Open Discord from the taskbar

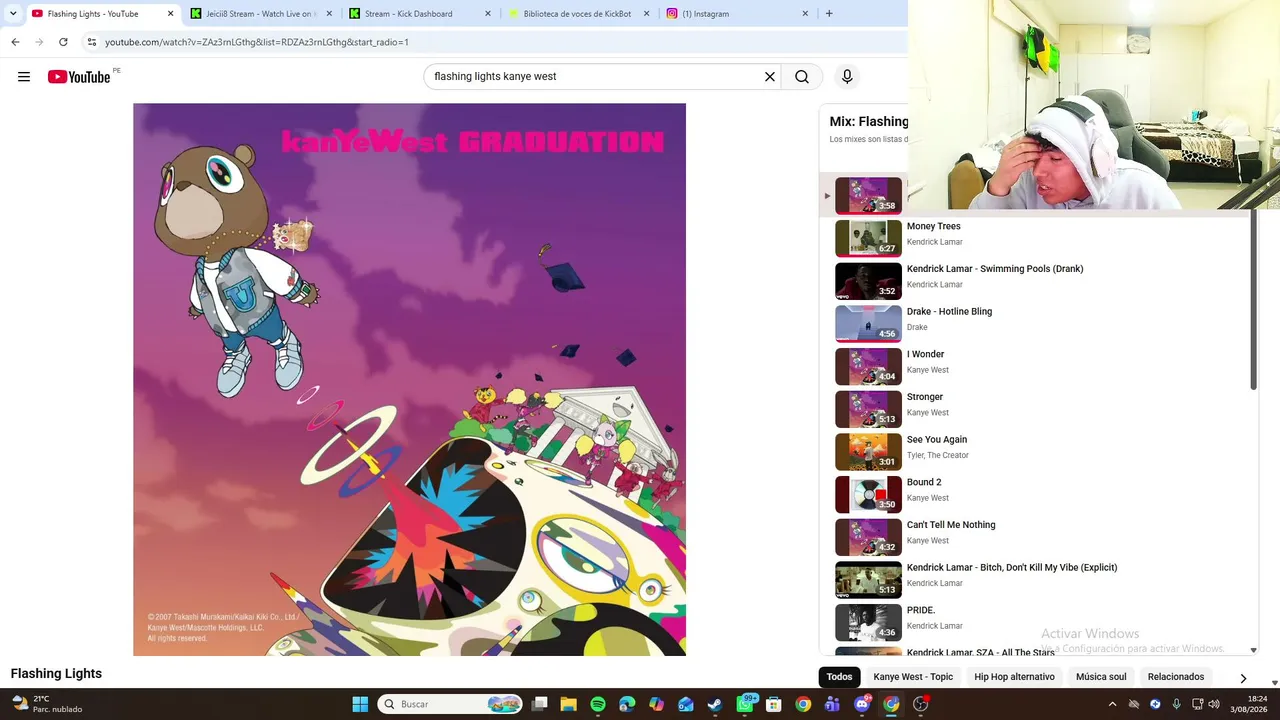[x=862, y=704]
